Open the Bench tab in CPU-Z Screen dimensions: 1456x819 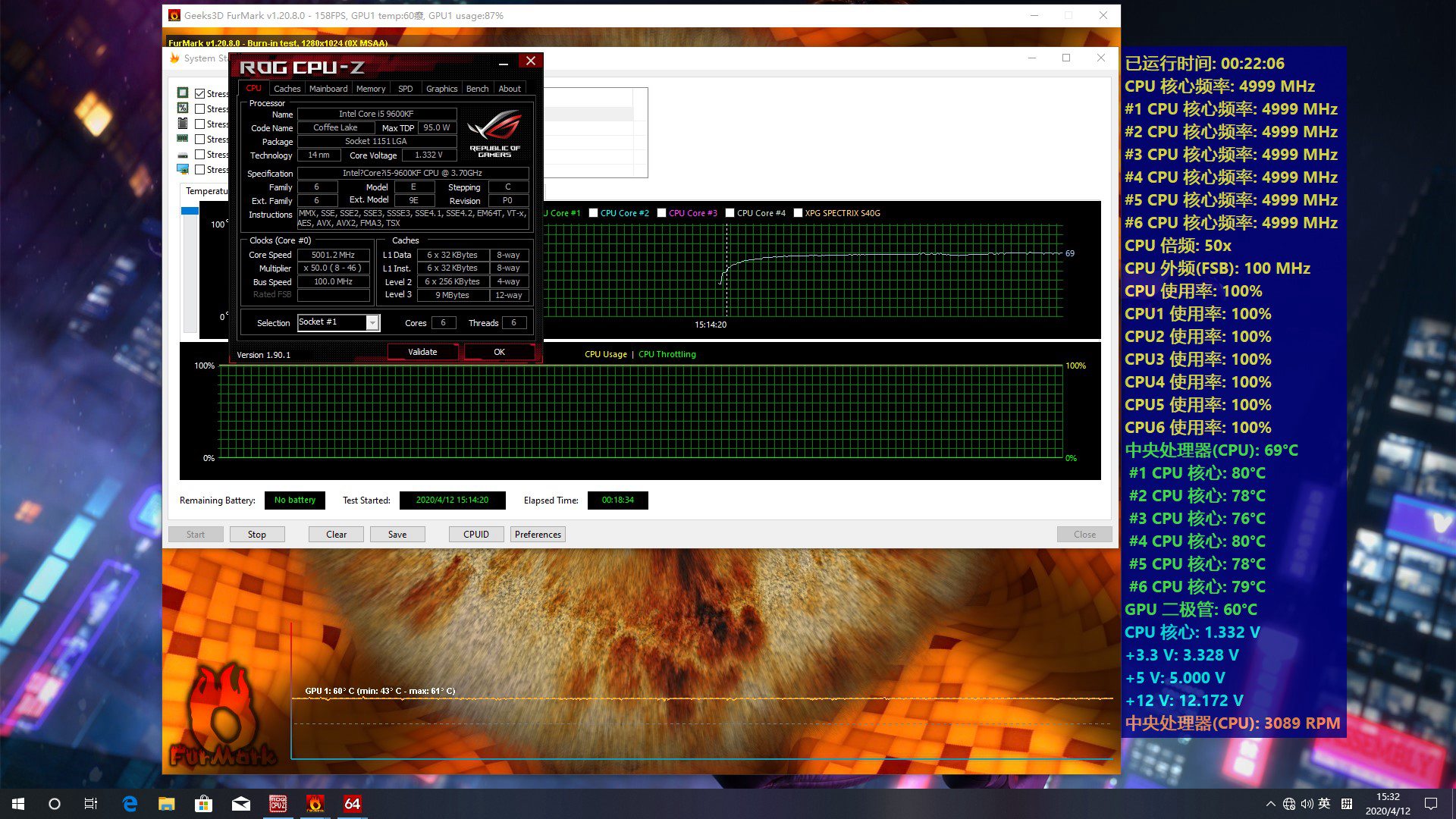pos(477,89)
